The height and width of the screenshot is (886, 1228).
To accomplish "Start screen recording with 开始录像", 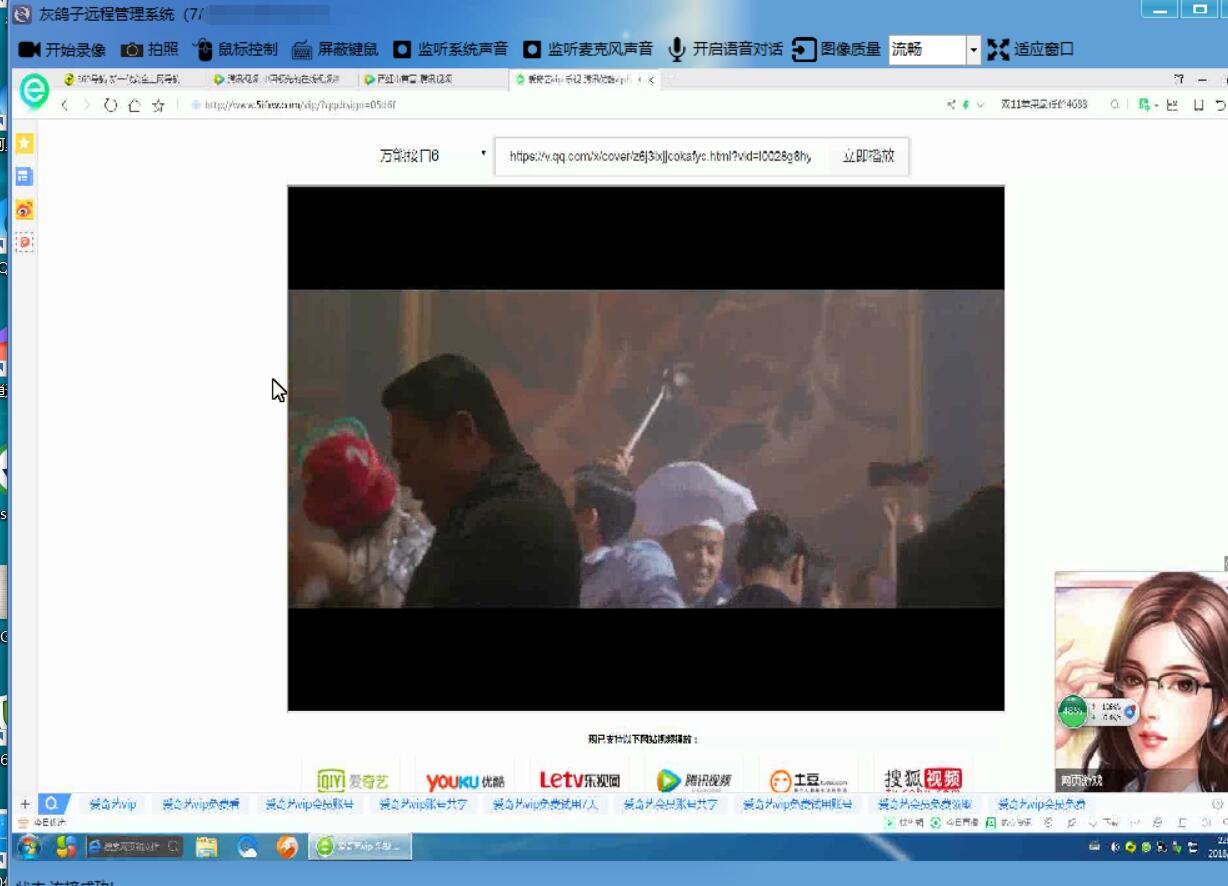I will point(62,49).
